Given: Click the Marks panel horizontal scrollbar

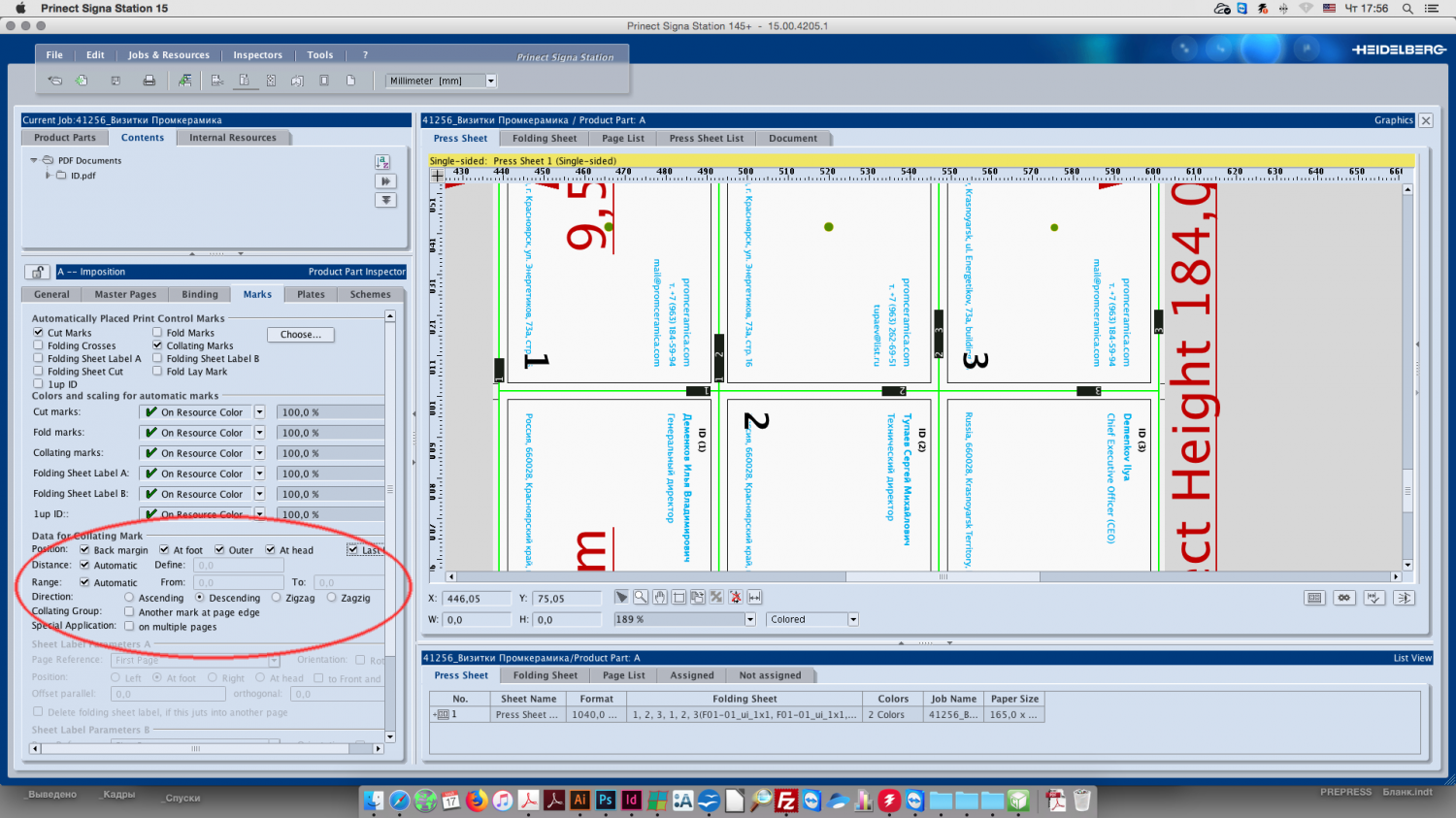Looking at the screenshot, I should tap(208, 748).
